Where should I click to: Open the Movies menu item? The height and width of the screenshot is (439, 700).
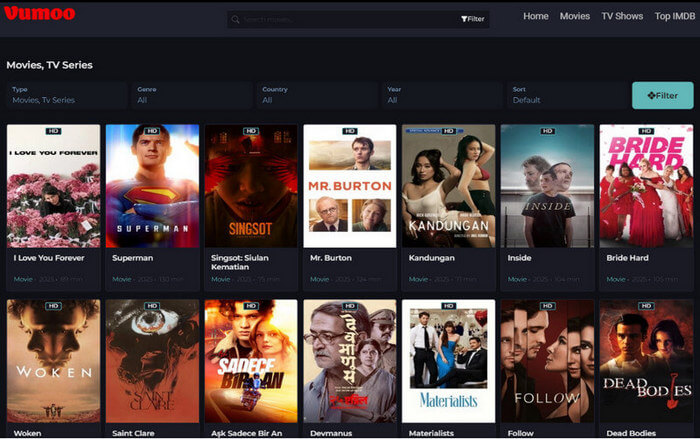click(x=575, y=16)
